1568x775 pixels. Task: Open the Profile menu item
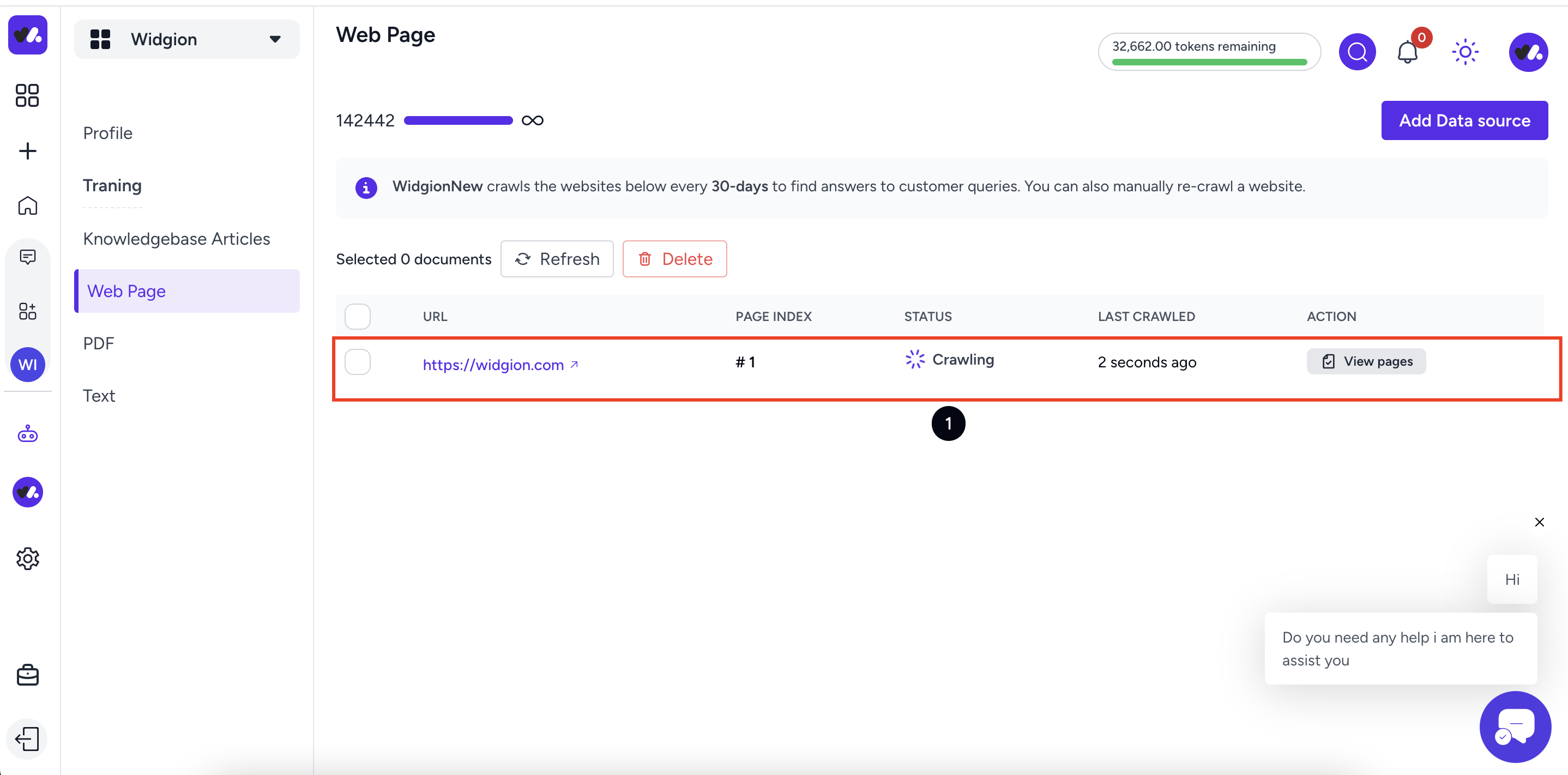[108, 132]
